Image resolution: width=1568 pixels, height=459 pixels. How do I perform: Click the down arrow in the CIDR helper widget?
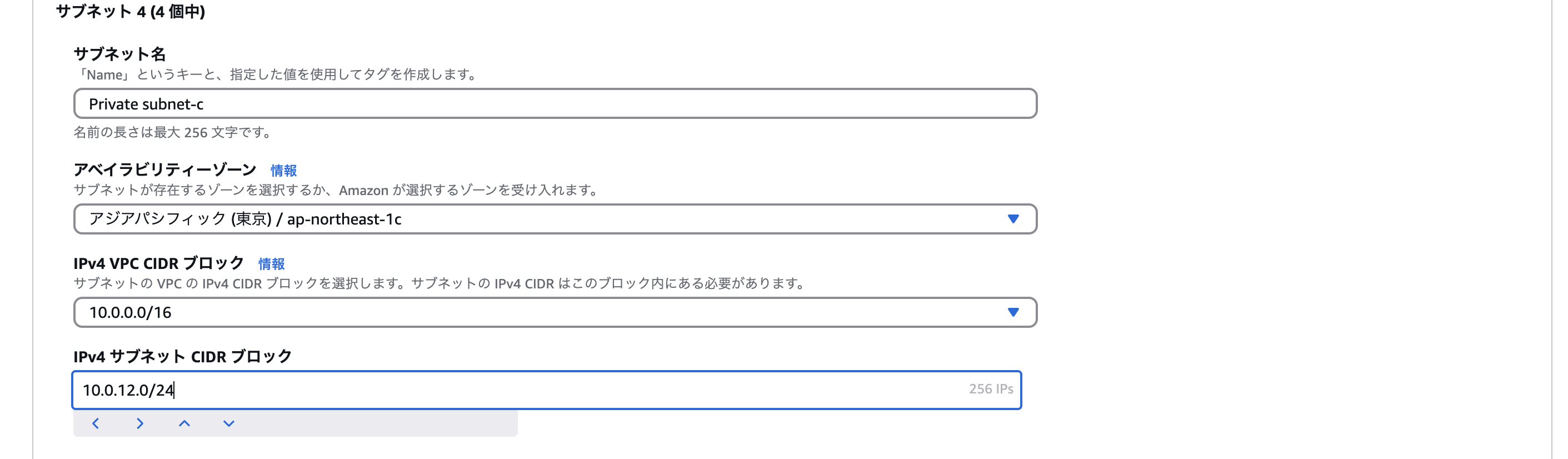[228, 422]
